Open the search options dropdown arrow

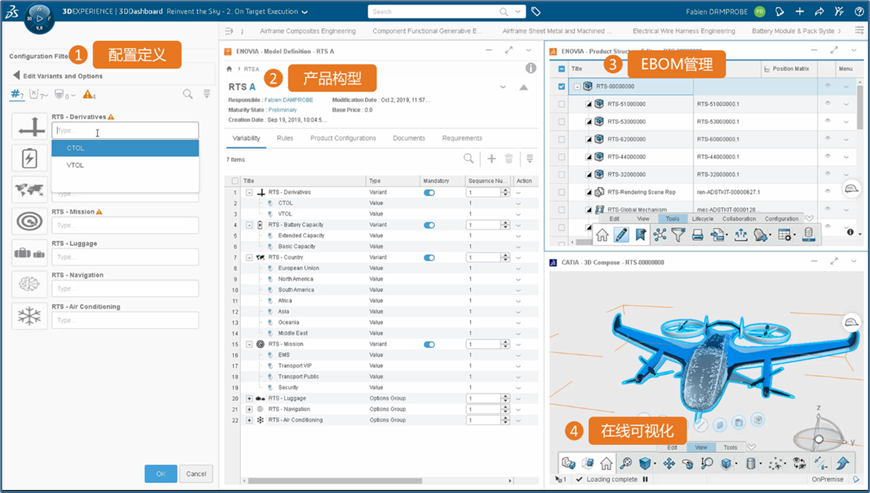(x=518, y=11)
